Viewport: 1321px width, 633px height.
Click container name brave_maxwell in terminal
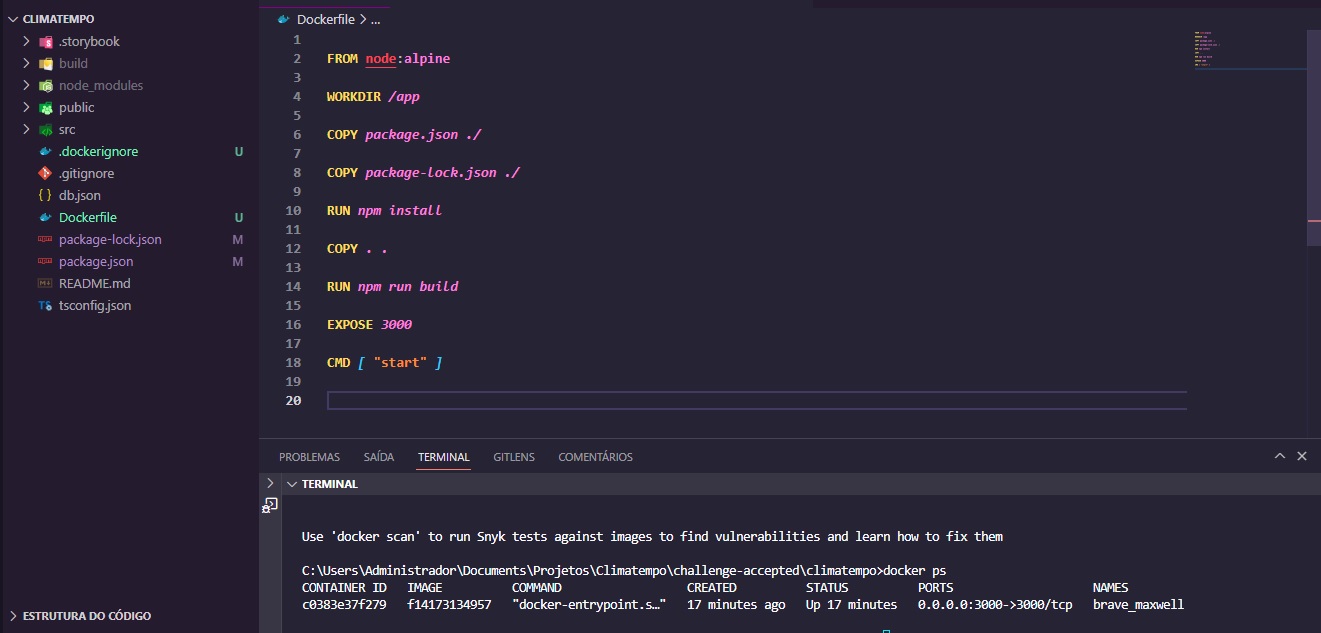(1138, 605)
